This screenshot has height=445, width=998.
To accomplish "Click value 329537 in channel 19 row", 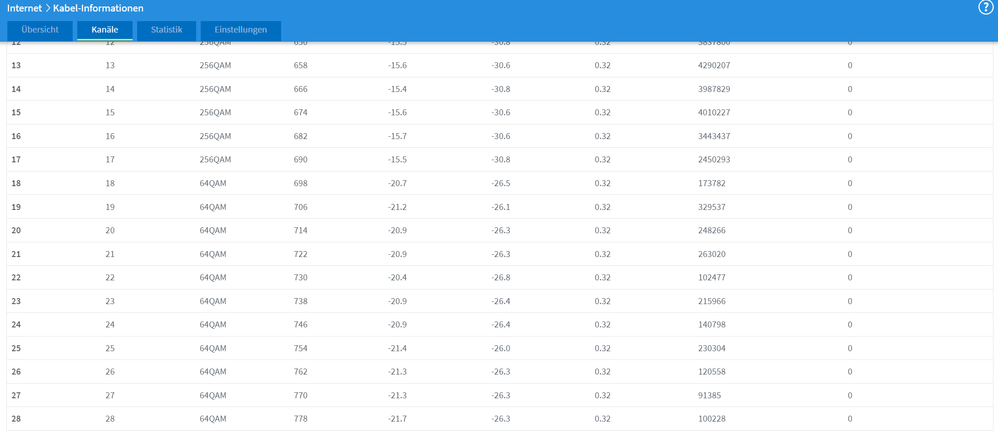I will click(x=712, y=207).
